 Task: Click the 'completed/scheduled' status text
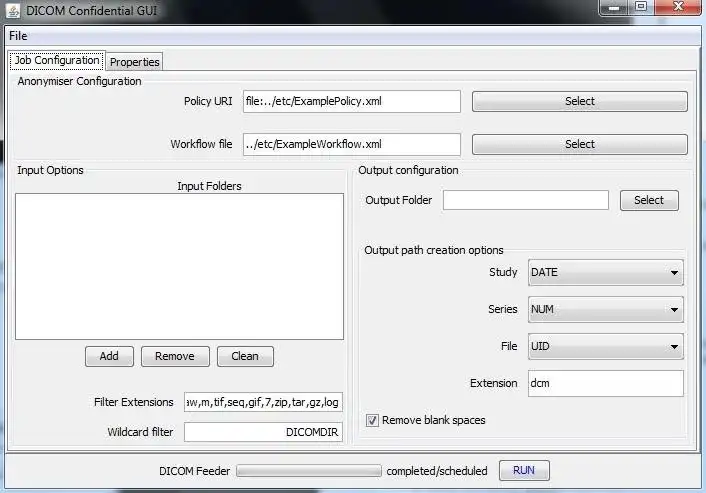click(x=437, y=471)
